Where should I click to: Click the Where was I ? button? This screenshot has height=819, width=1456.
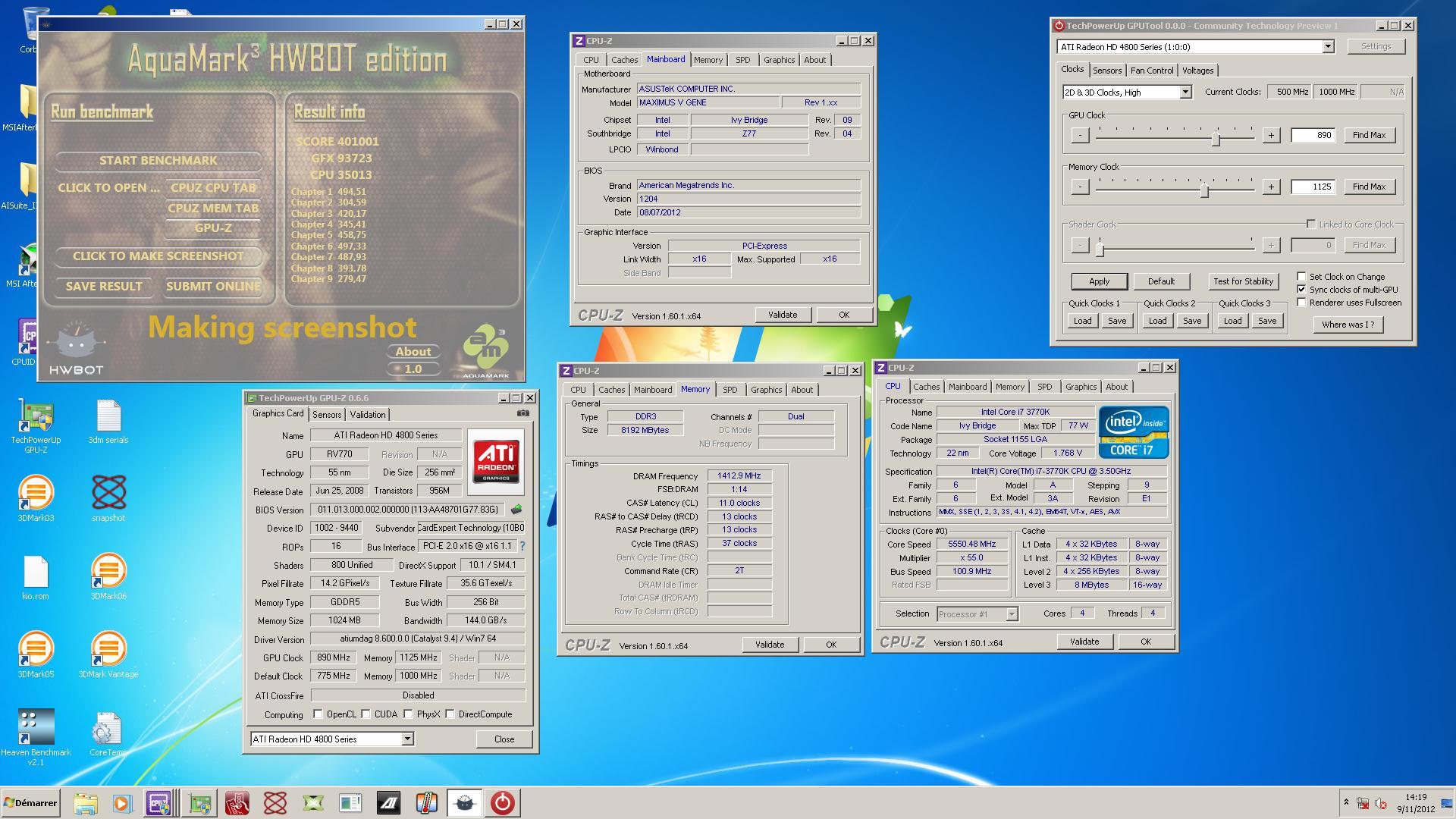[x=1348, y=325]
